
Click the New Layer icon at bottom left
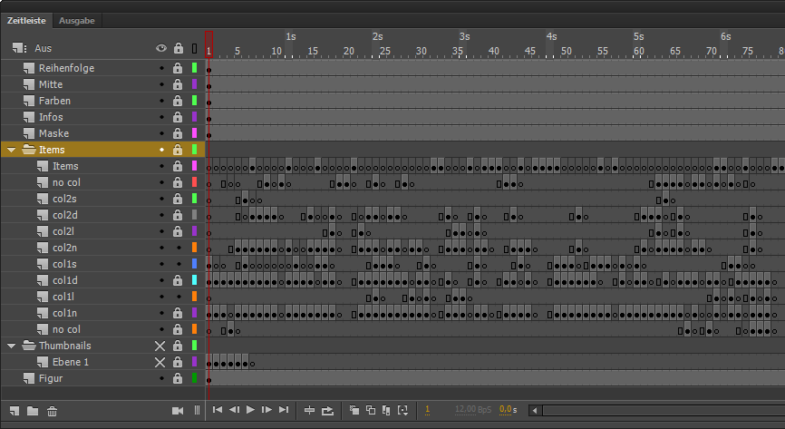pyautogui.click(x=16, y=410)
